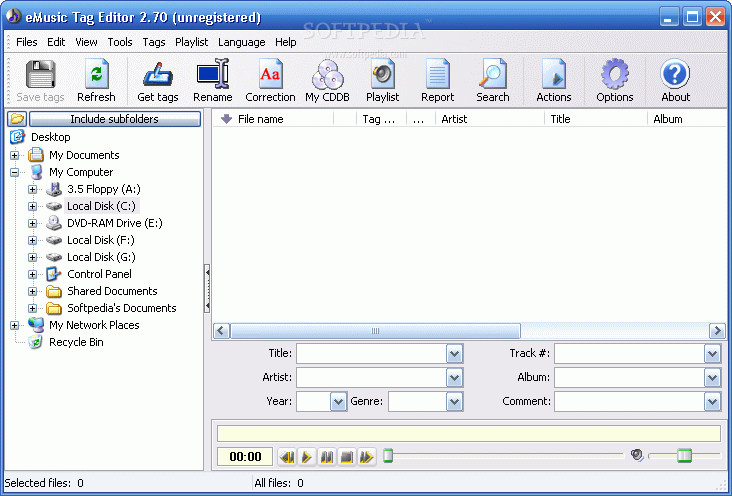Screen dimensions: 732x496
Task: Click the My Computer icon
Action: 36,172
